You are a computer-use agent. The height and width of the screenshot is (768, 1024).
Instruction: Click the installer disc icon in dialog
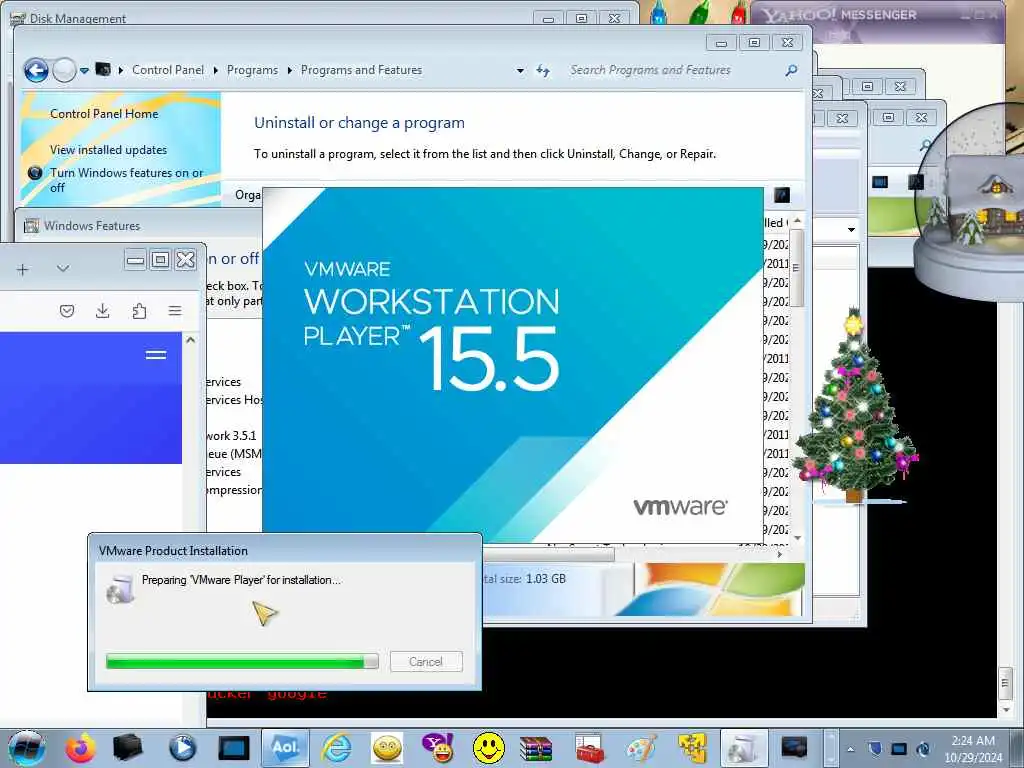tap(120, 589)
